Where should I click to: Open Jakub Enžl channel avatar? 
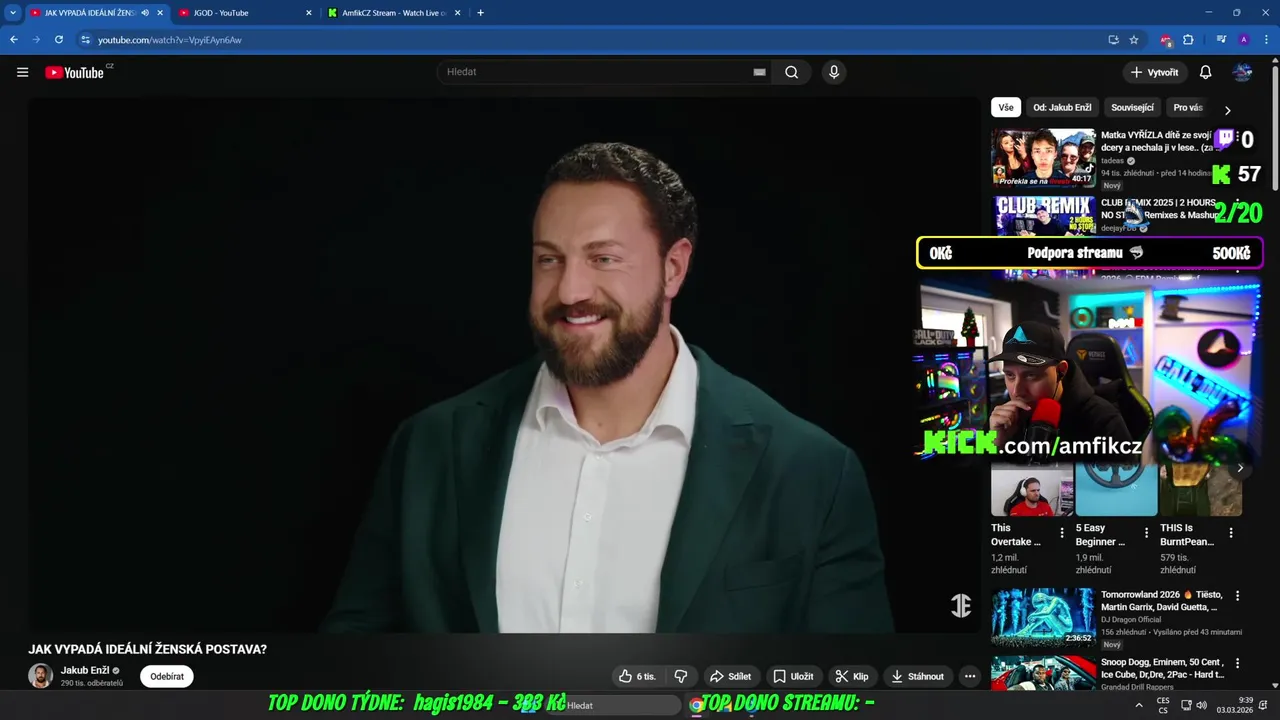(x=41, y=676)
